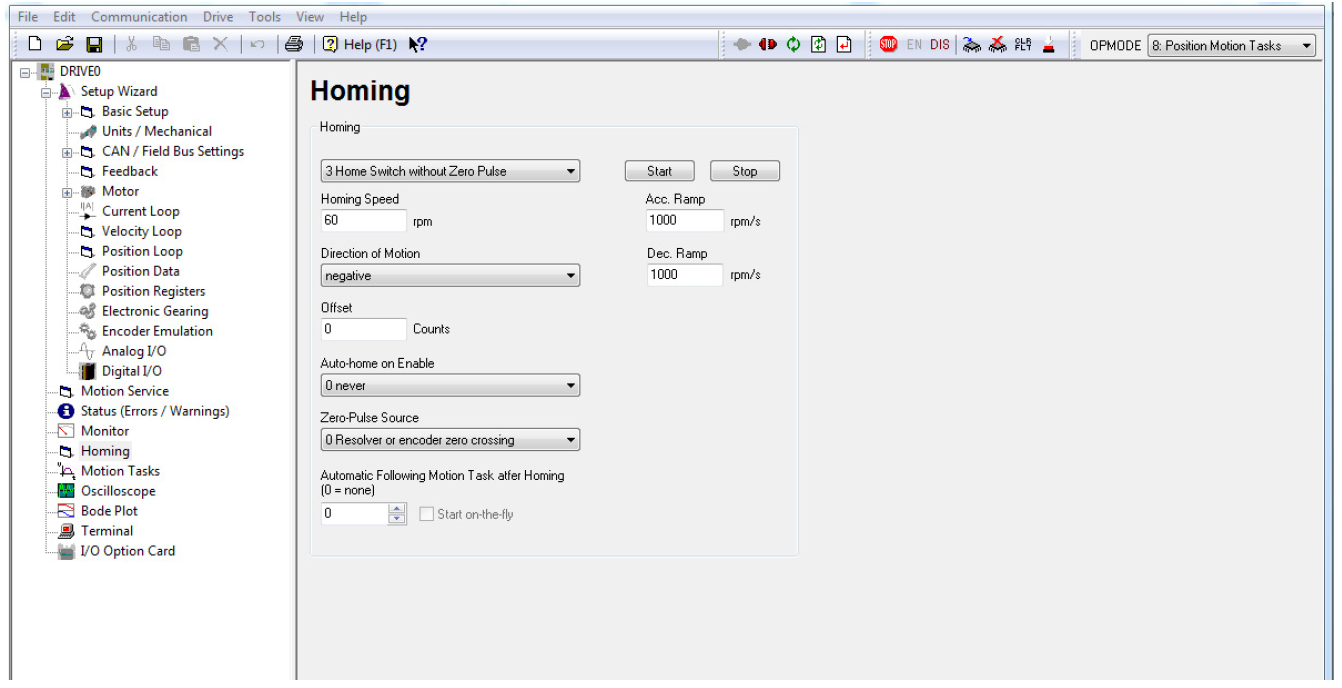Expand the Motor tree node
The image size is (1342, 688).
coord(67,192)
